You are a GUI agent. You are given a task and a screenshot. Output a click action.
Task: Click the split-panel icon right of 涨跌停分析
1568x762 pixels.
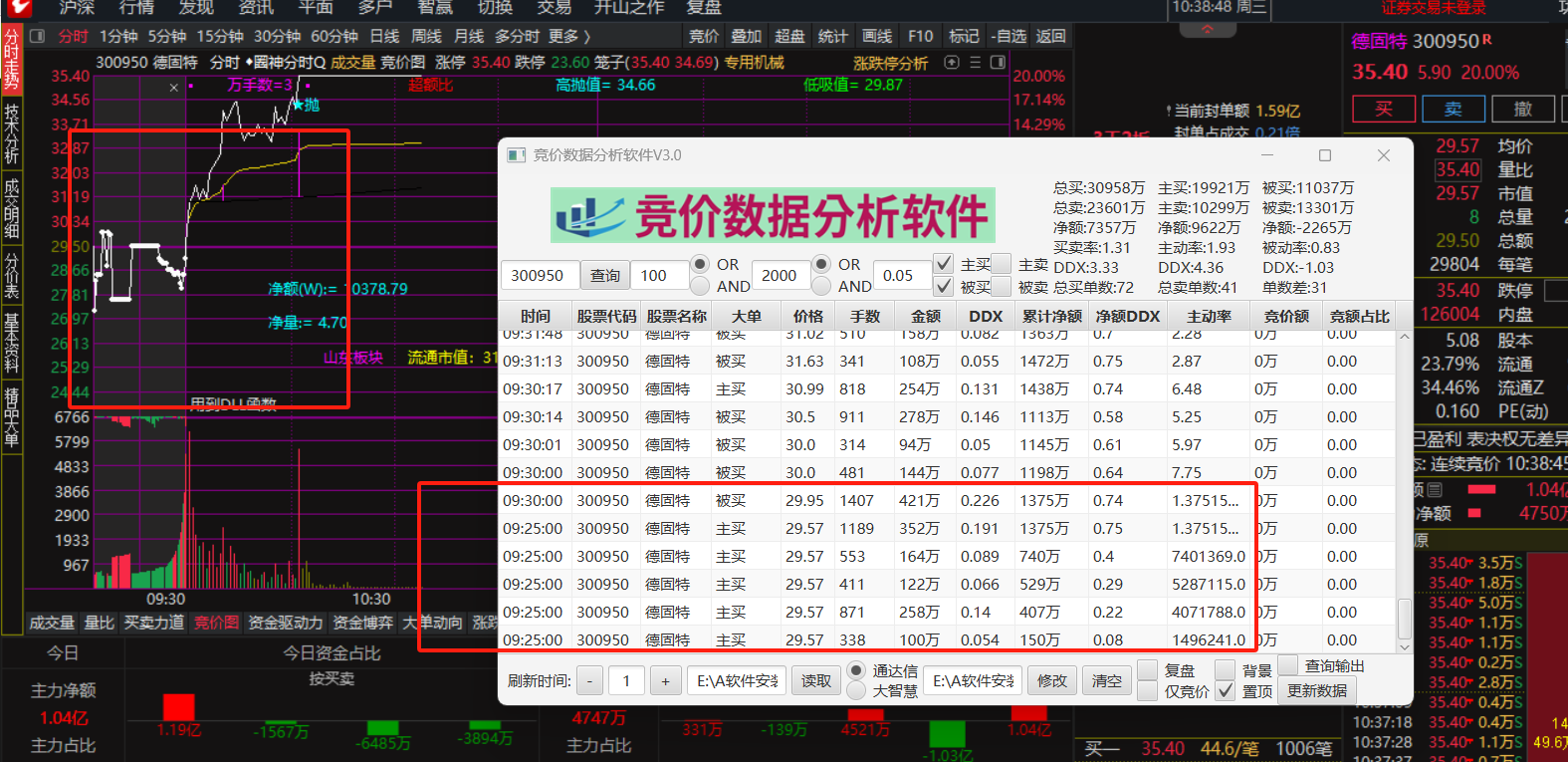click(x=997, y=62)
